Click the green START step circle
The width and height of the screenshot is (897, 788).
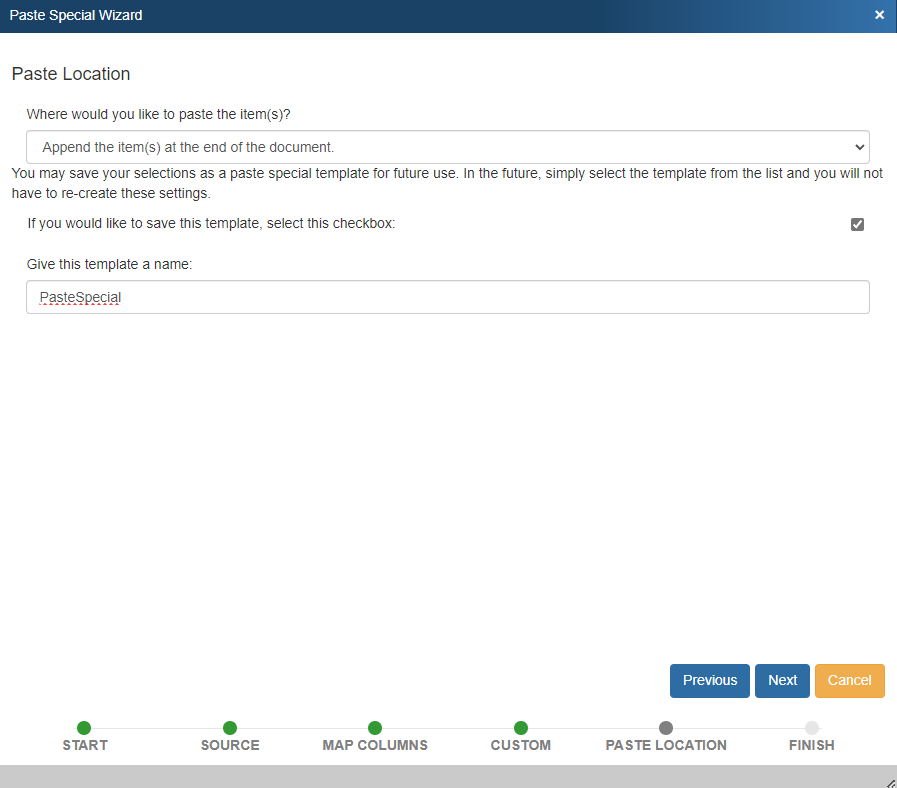[x=84, y=728]
